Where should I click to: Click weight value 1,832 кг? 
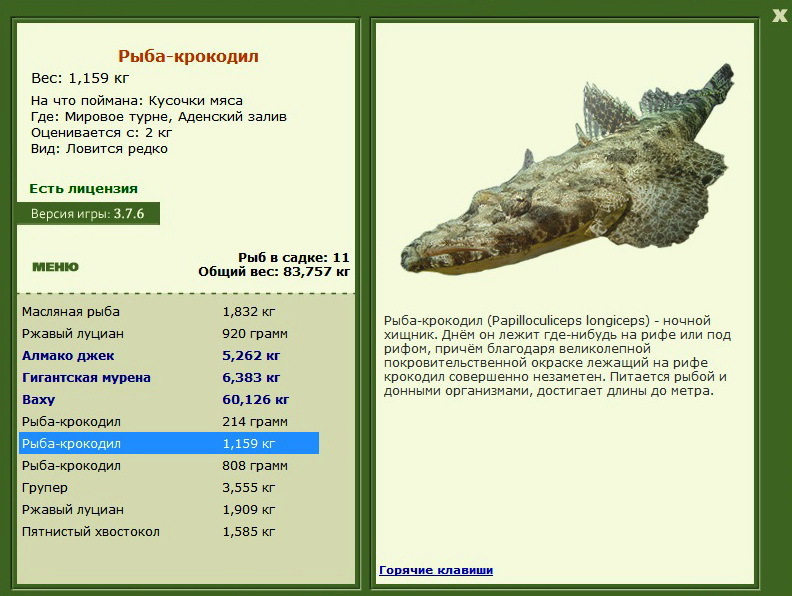click(x=249, y=312)
